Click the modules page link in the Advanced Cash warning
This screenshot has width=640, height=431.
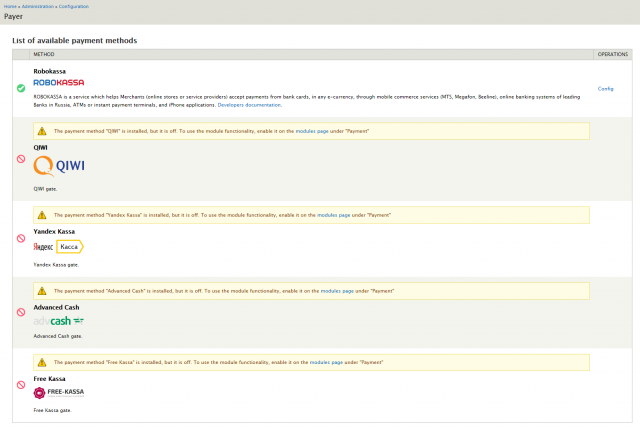337,290
